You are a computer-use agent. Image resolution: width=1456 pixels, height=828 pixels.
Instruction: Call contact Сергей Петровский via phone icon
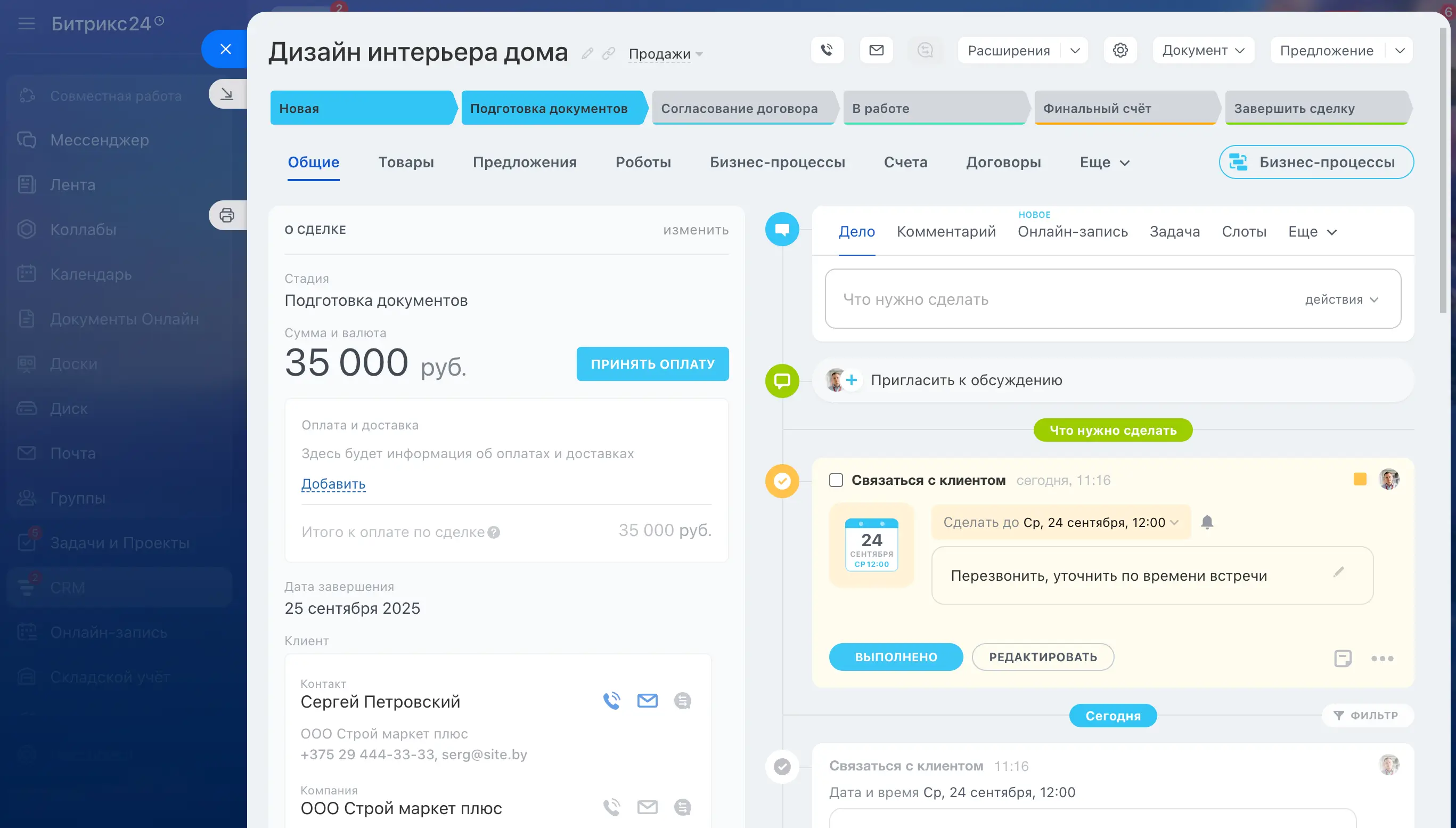tap(611, 701)
